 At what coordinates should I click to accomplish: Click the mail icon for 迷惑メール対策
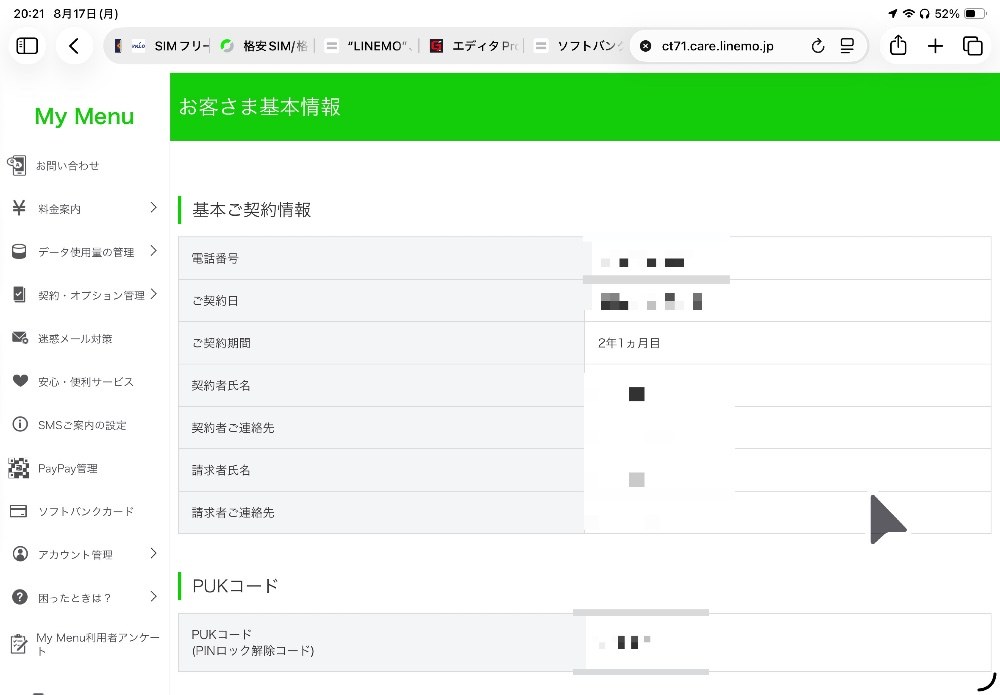[20, 338]
